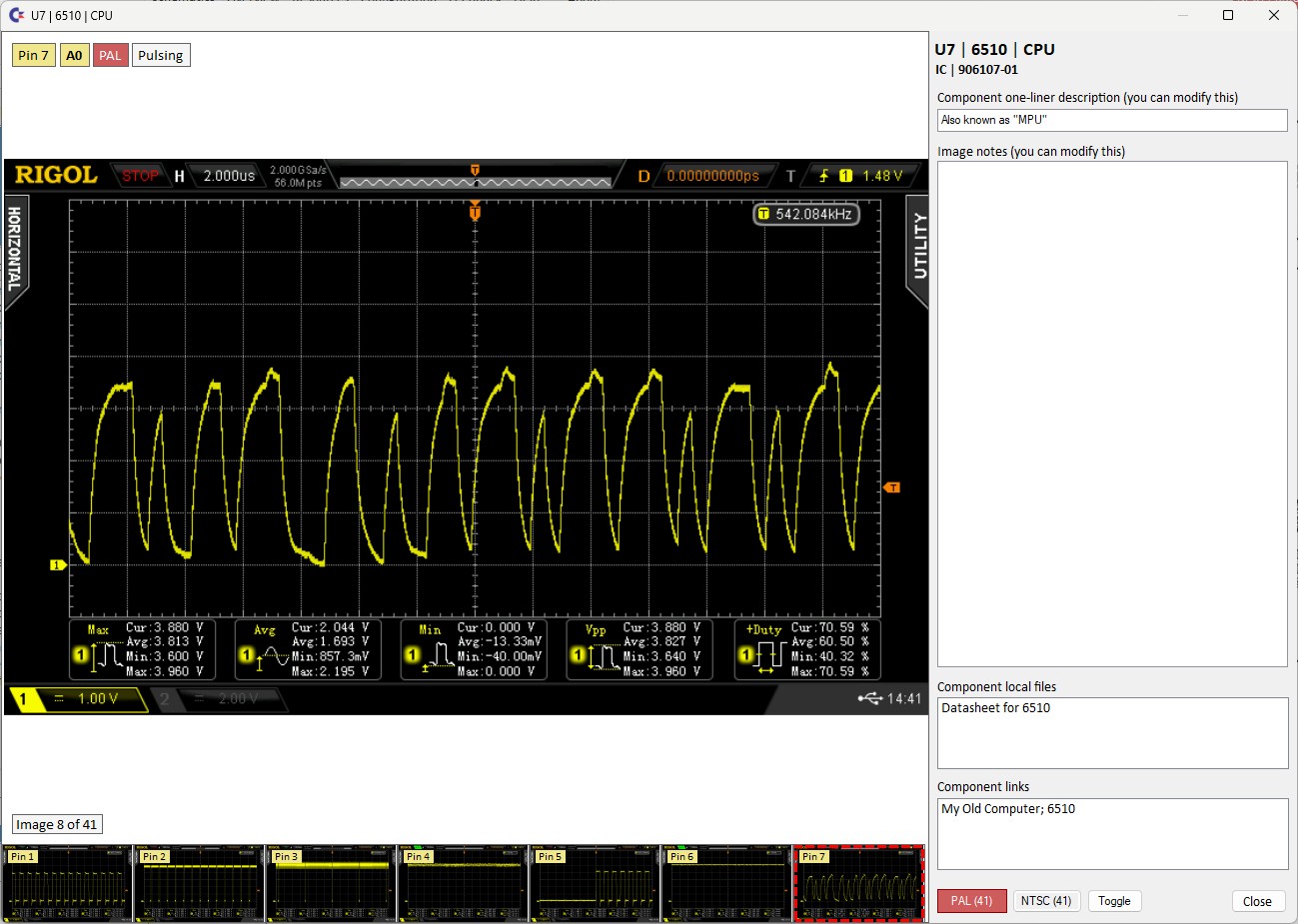The image size is (1298, 924).
Task: Click the A0 signal label
Action: click(x=74, y=56)
